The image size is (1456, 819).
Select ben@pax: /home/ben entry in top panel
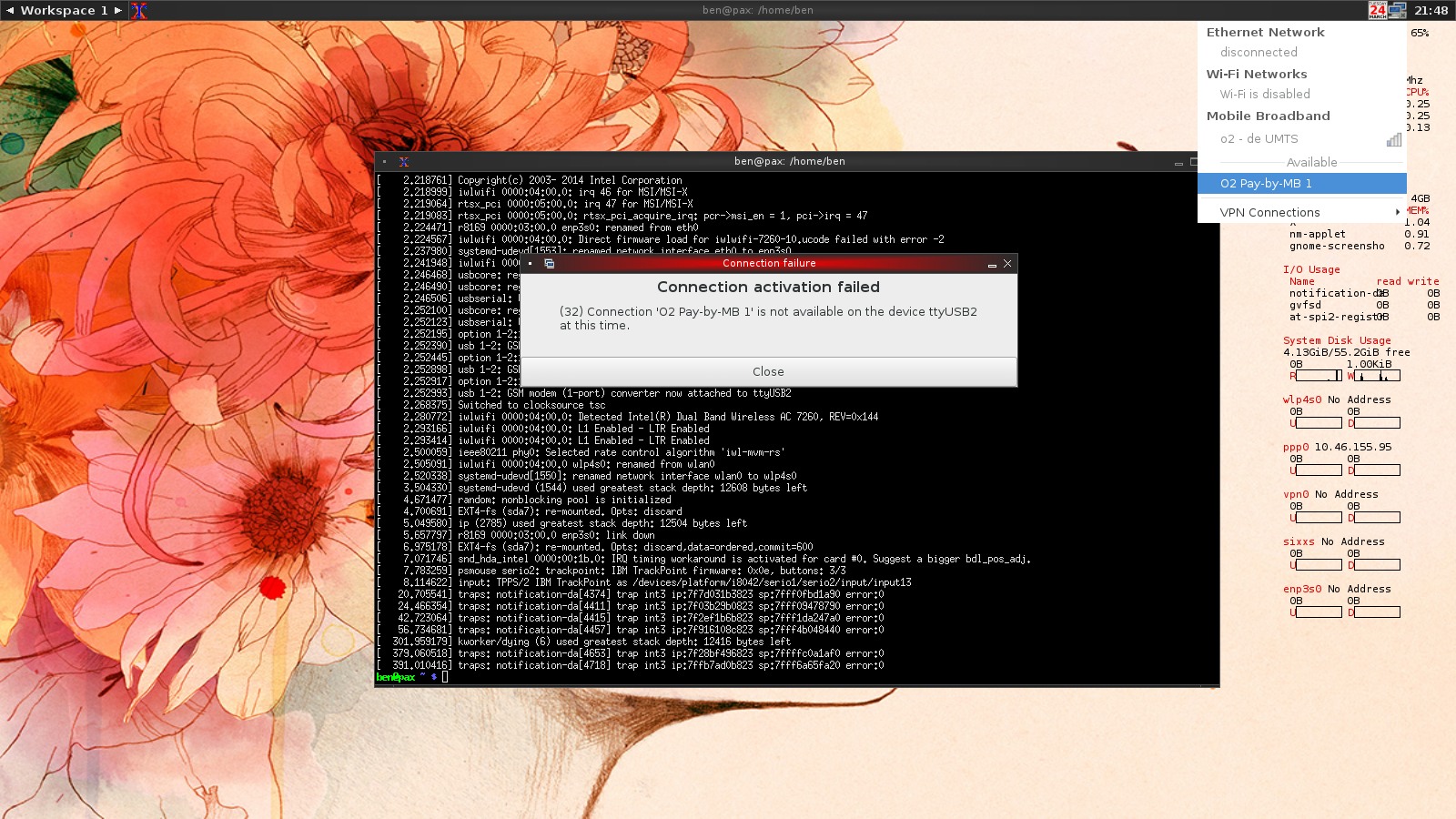(757, 10)
